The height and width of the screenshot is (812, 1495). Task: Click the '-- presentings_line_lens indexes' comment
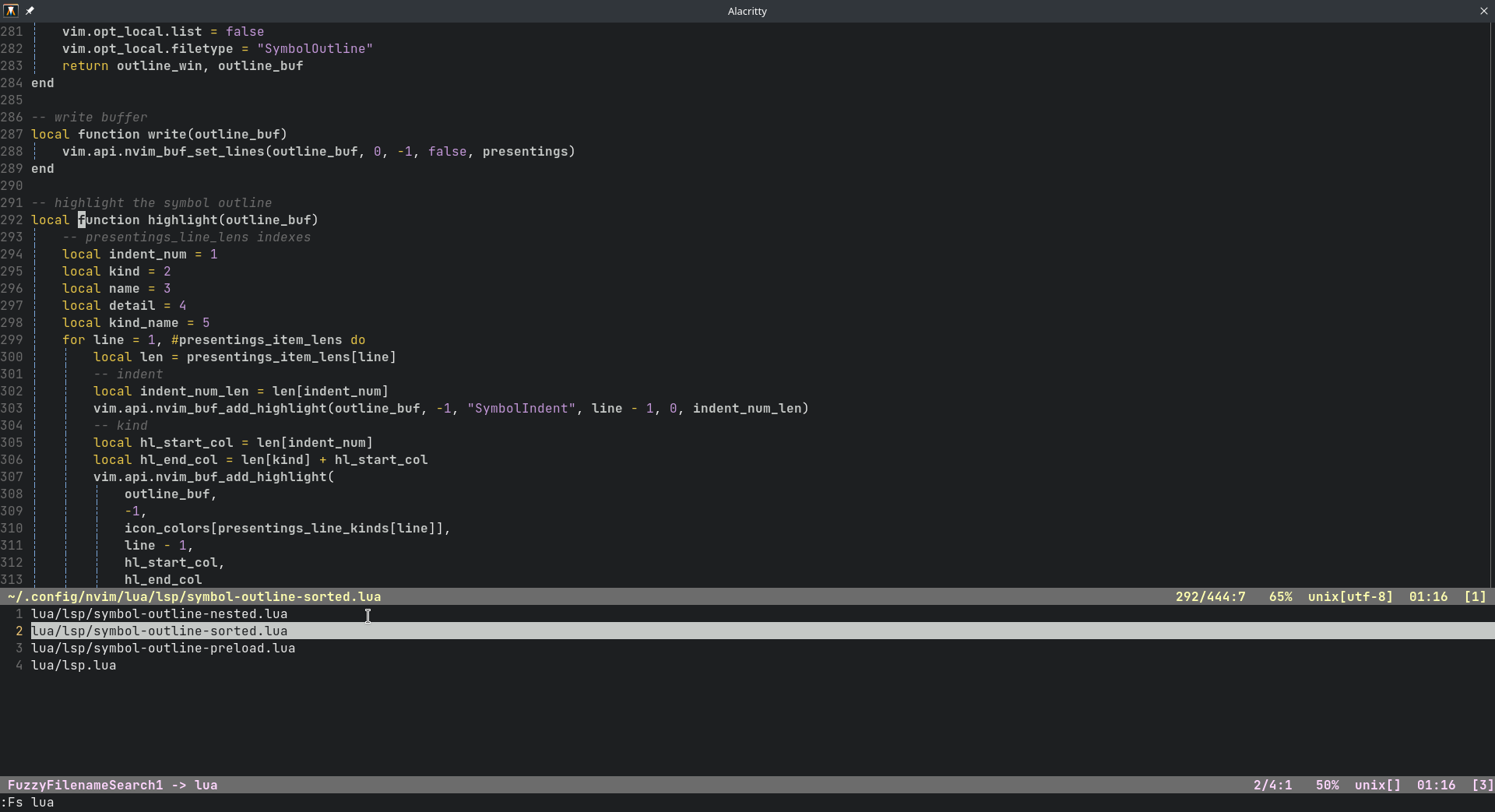click(186, 237)
